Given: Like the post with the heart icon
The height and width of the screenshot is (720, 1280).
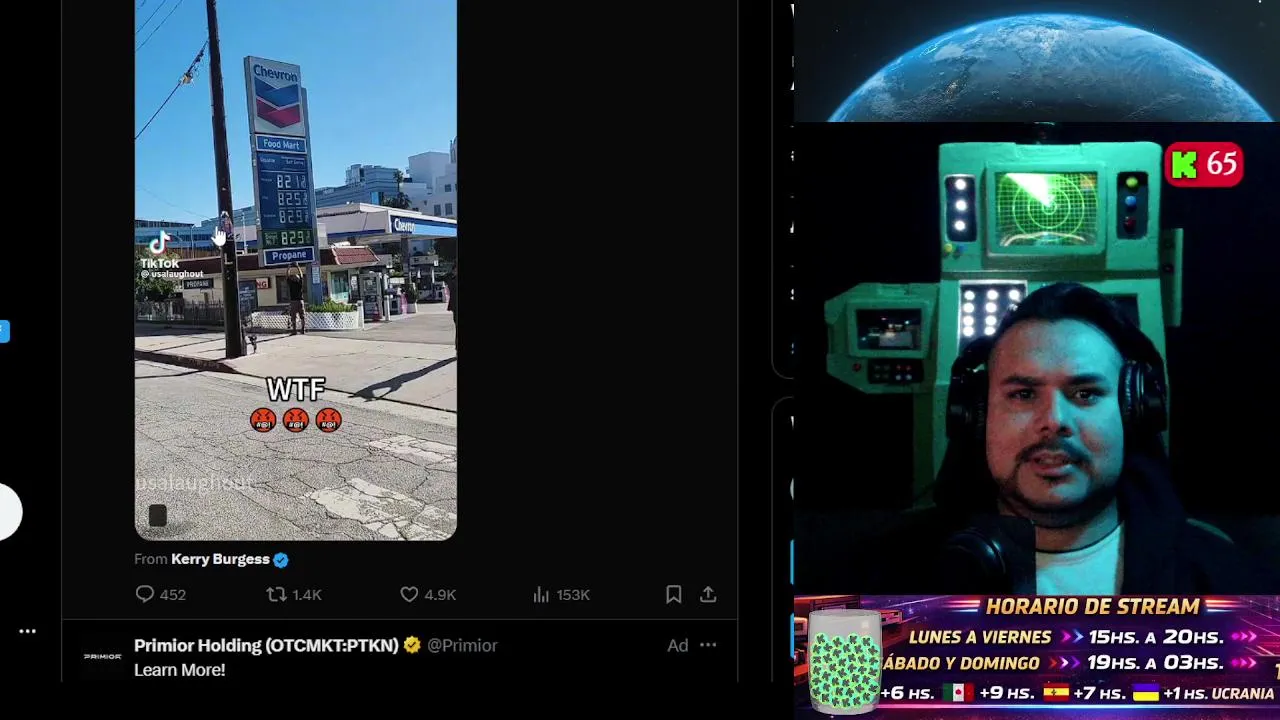Looking at the screenshot, I should 409,594.
